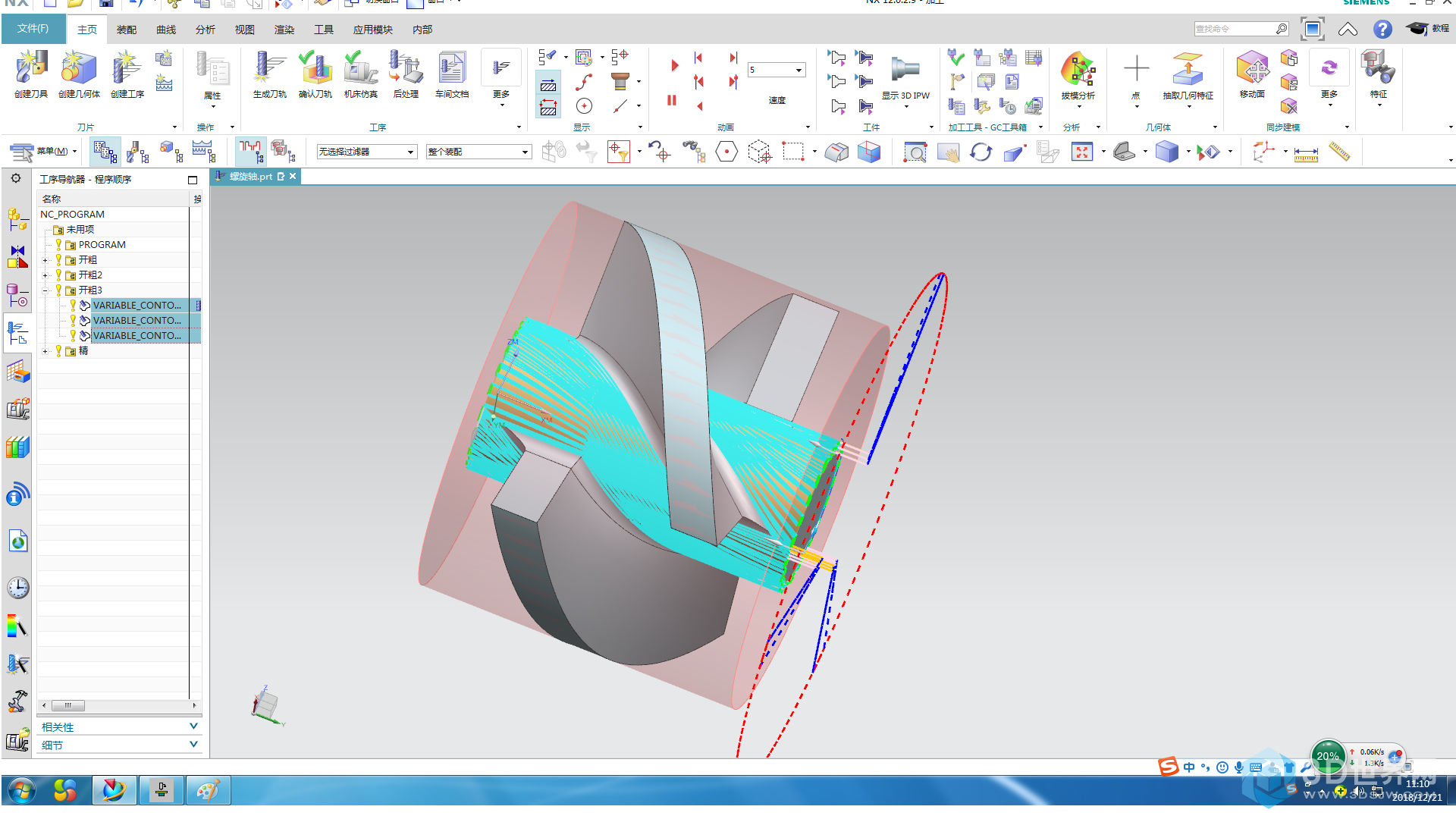Open the 菜单(M) menu button
Image resolution: width=1456 pixels, height=819 pixels.
pos(44,152)
